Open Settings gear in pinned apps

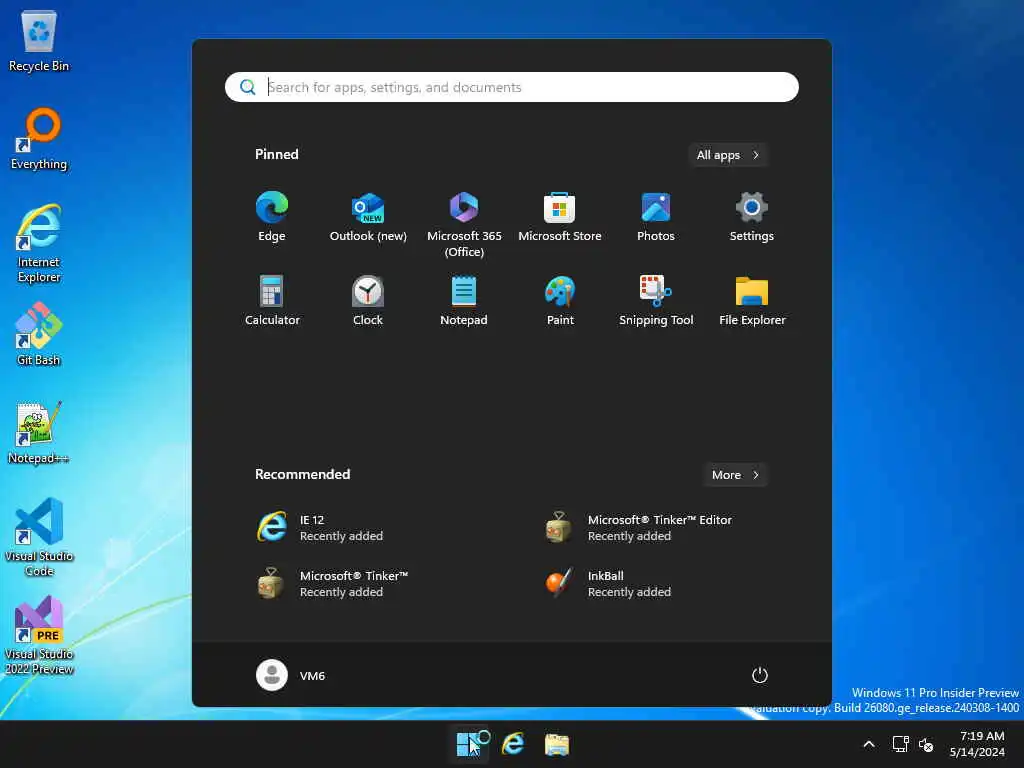pos(752,217)
